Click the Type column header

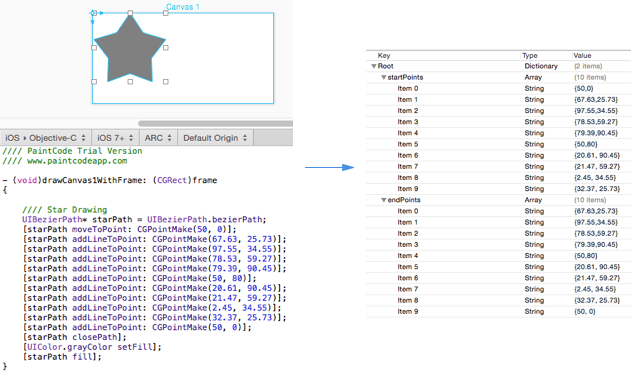pyautogui.click(x=530, y=56)
